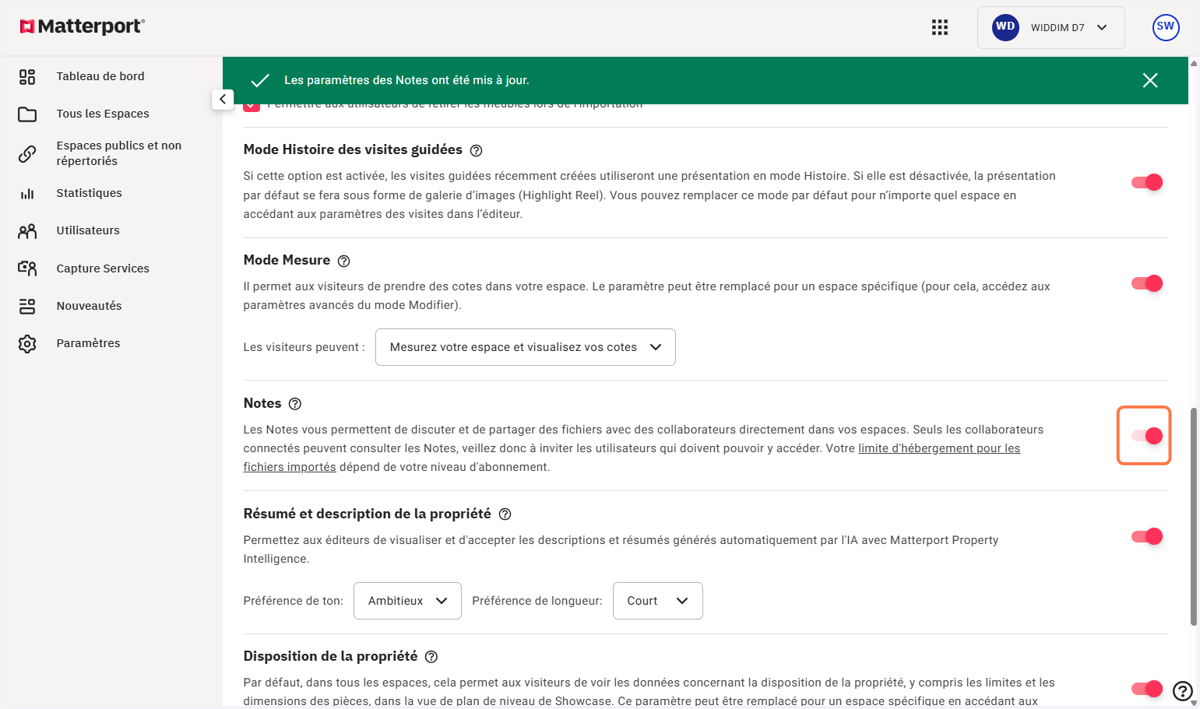Collapse the sidebar with the chevron button
1200x709 pixels.
[222, 99]
